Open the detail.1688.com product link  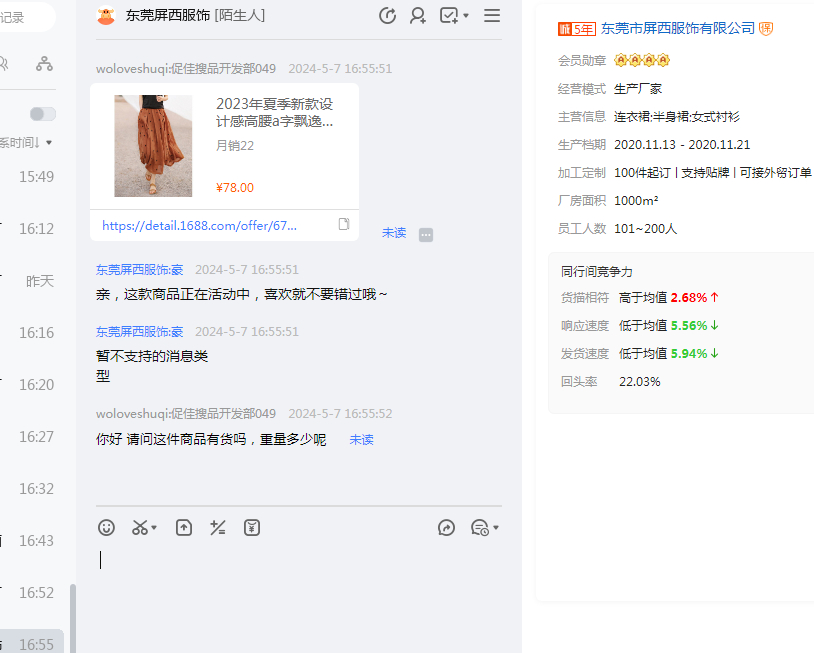click(199, 226)
